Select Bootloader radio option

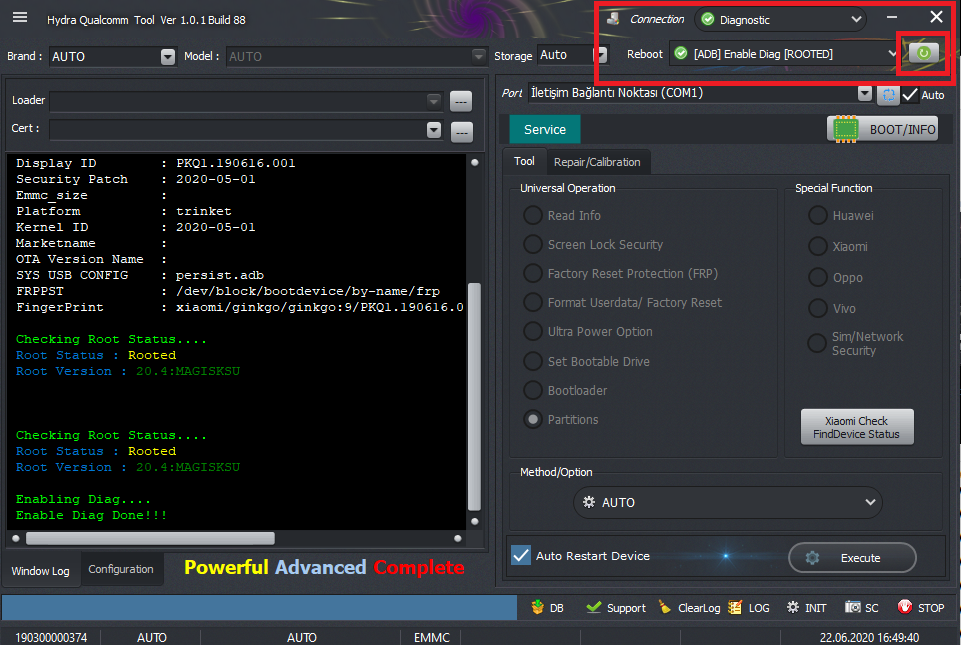point(533,391)
